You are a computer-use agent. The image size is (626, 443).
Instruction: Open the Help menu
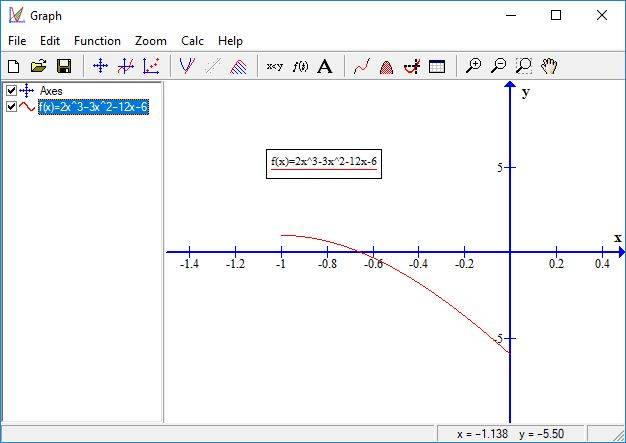[x=230, y=41]
